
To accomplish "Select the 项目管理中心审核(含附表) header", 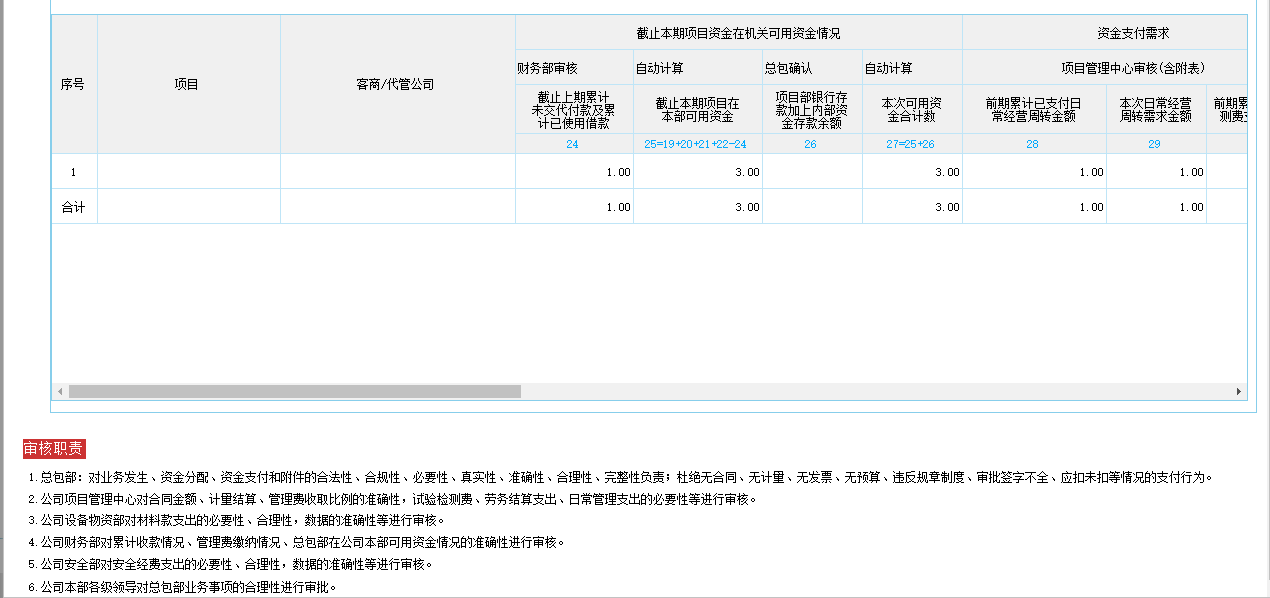I will pyautogui.click(x=1132, y=68).
